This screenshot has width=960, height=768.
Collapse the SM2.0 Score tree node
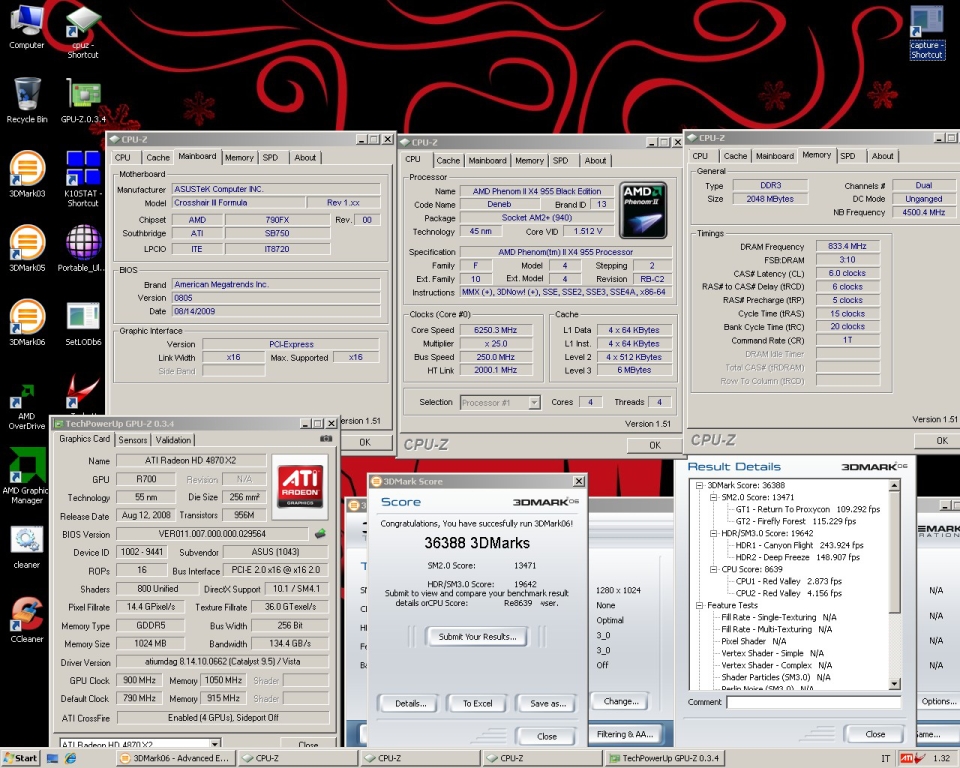[x=714, y=497]
